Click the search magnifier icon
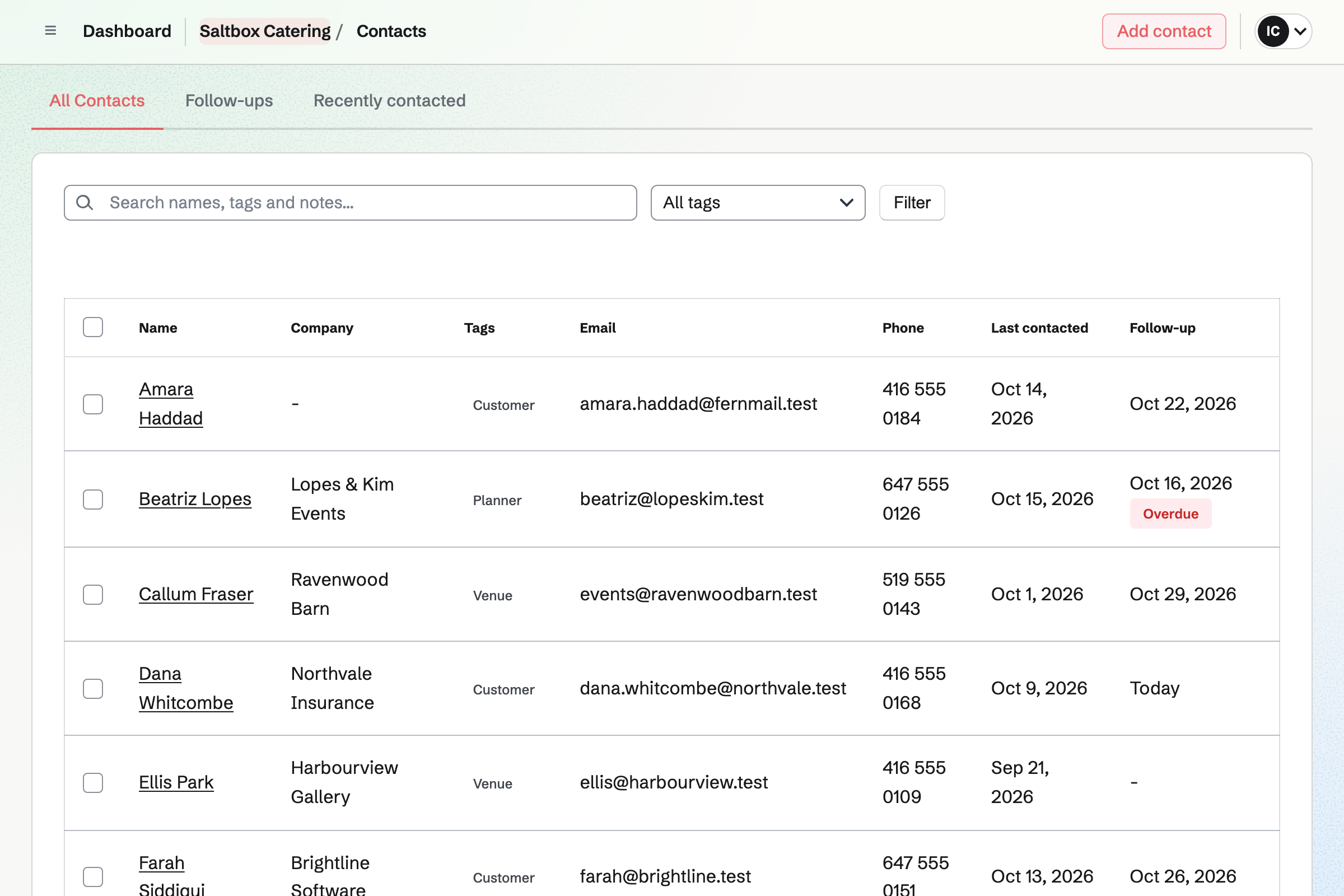This screenshot has width=1344, height=896. [x=85, y=202]
